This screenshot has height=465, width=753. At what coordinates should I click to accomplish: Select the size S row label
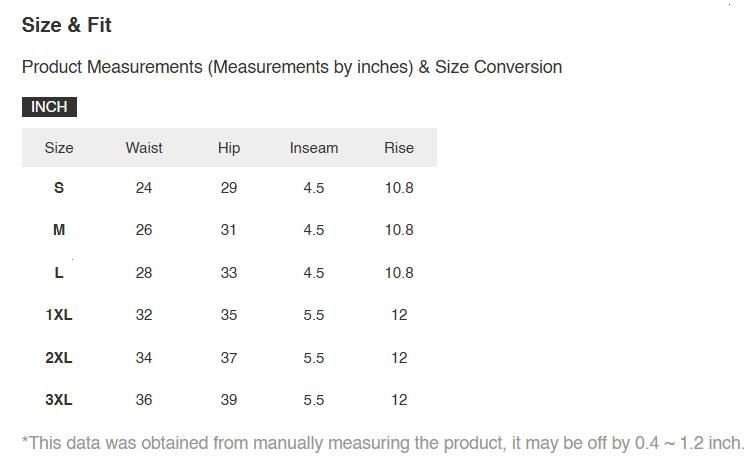59,188
